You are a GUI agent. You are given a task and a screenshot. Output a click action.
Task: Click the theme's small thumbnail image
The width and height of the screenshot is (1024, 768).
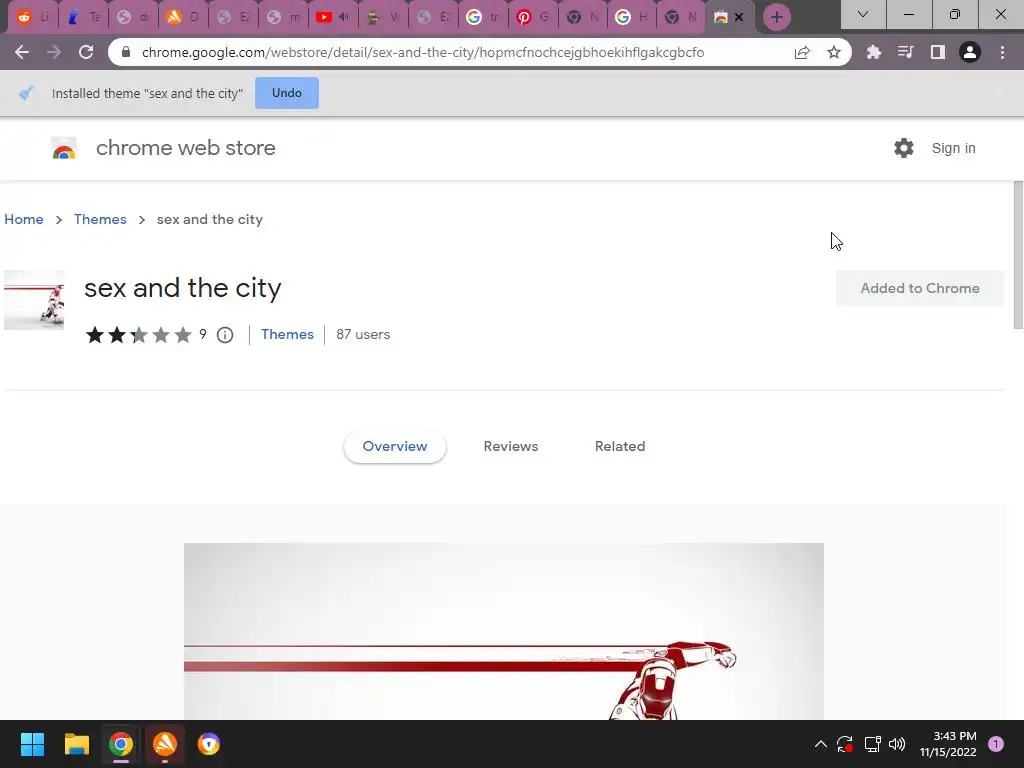point(34,300)
